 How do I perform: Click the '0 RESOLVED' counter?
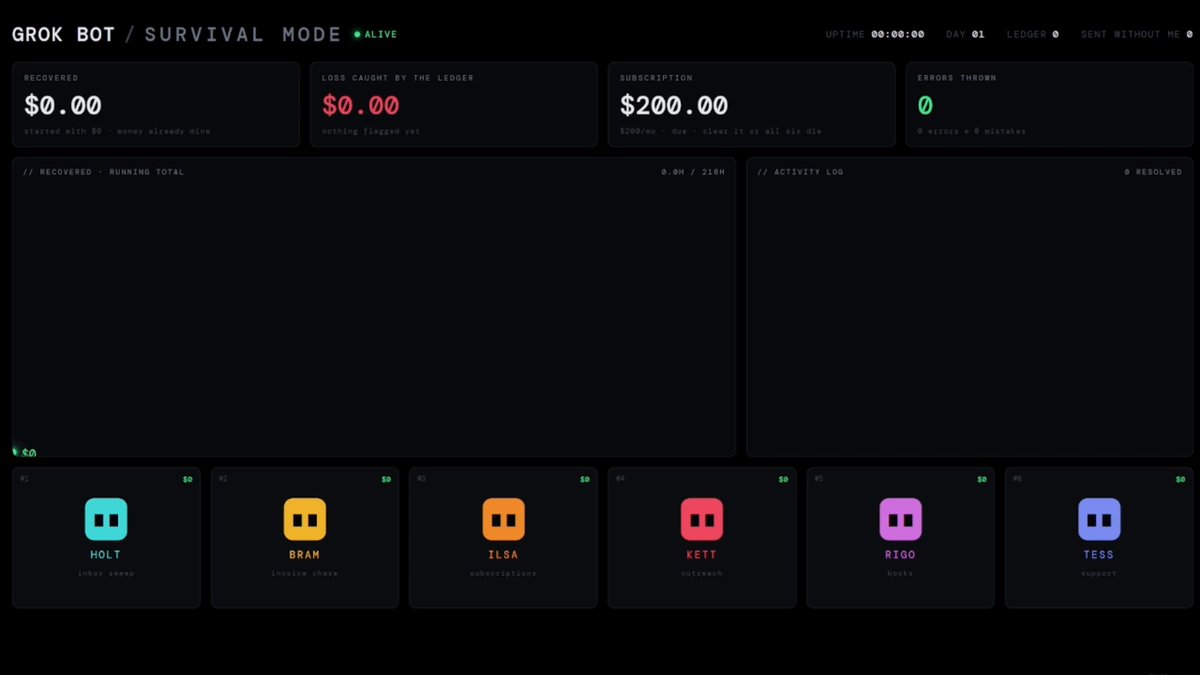pos(1153,172)
